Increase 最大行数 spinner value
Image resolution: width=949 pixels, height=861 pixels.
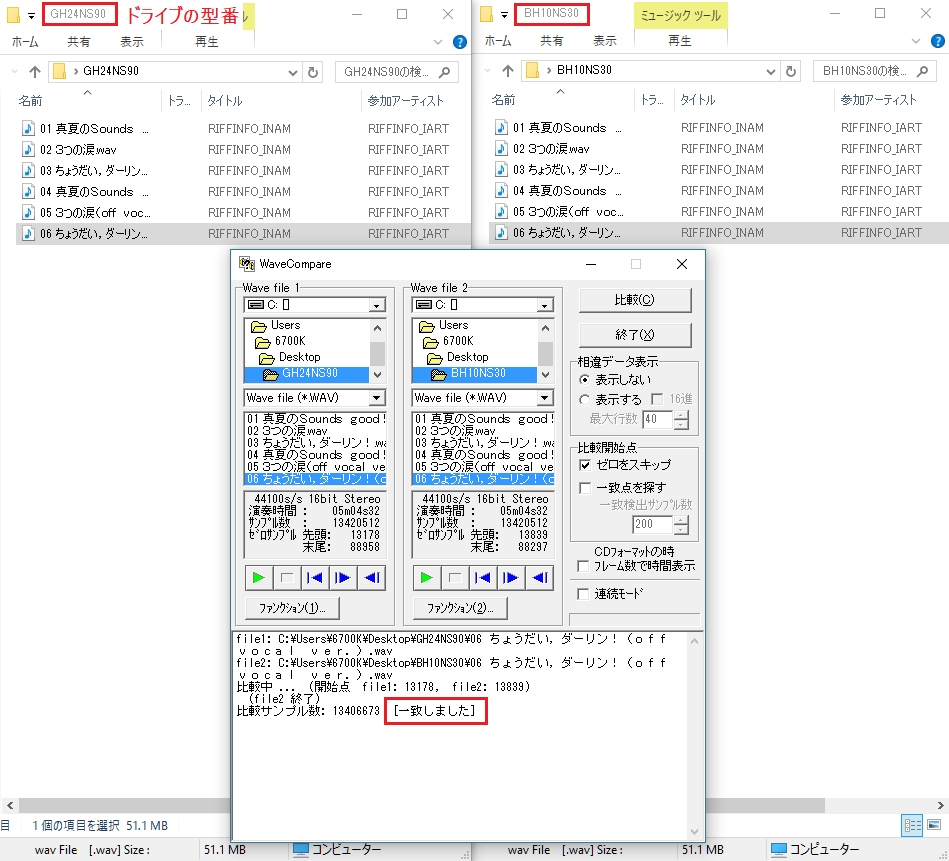pyautogui.click(x=681, y=415)
